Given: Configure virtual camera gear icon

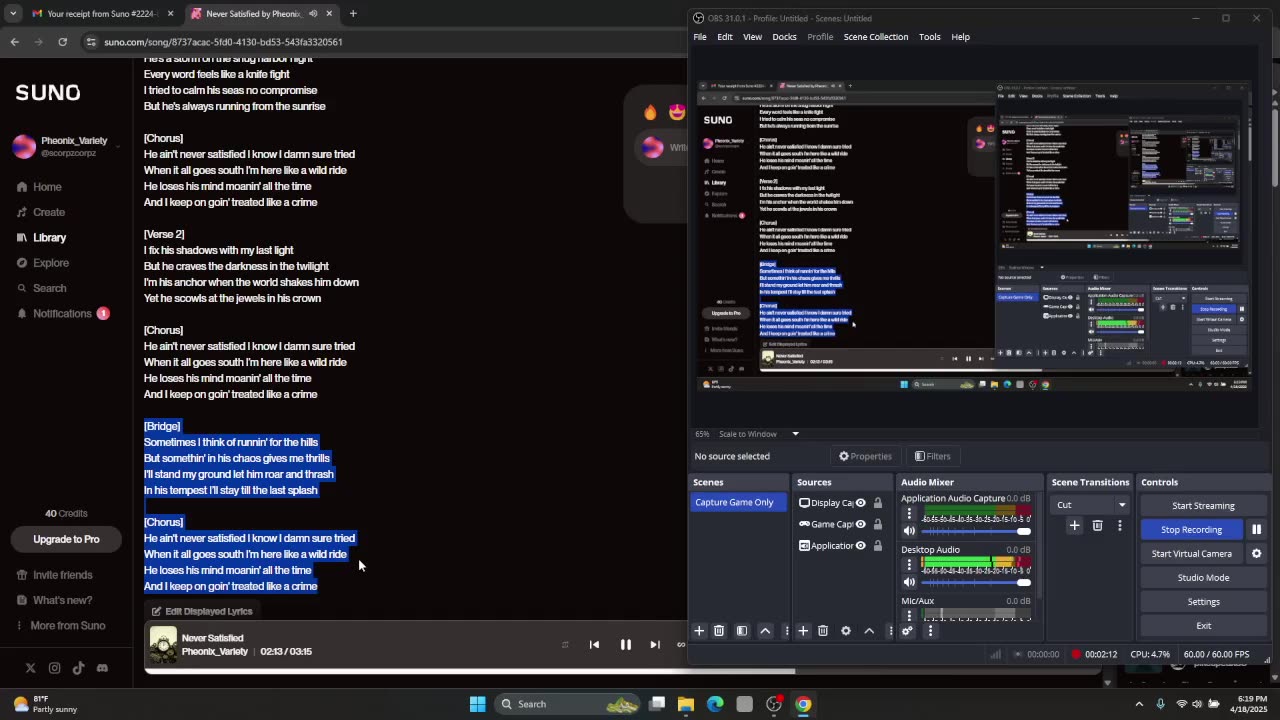Looking at the screenshot, I should [x=1257, y=553].
